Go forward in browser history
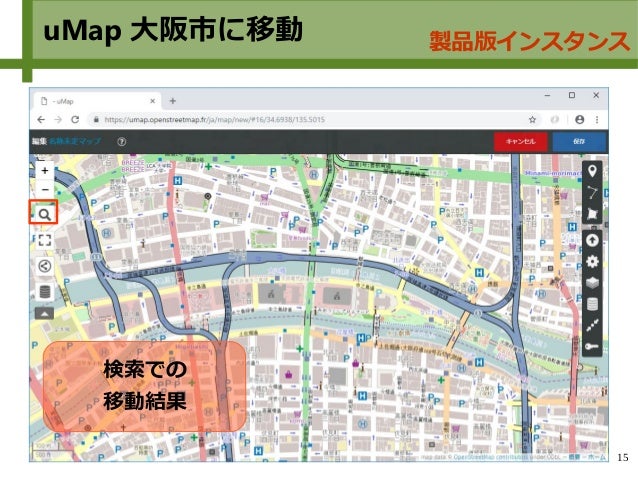 [x=58, y=120]
